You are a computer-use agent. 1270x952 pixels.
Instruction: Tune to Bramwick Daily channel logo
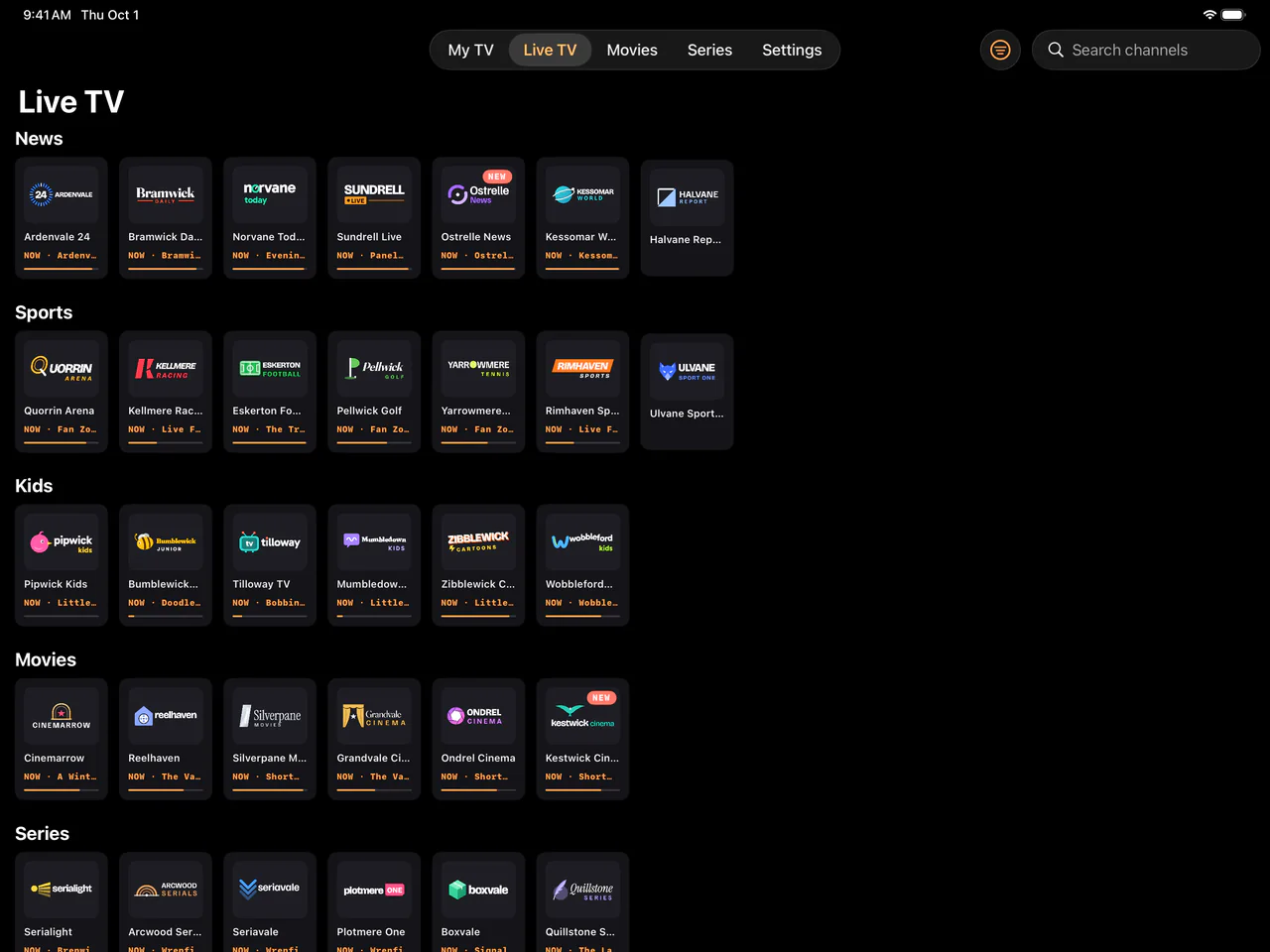coord(166,194)
